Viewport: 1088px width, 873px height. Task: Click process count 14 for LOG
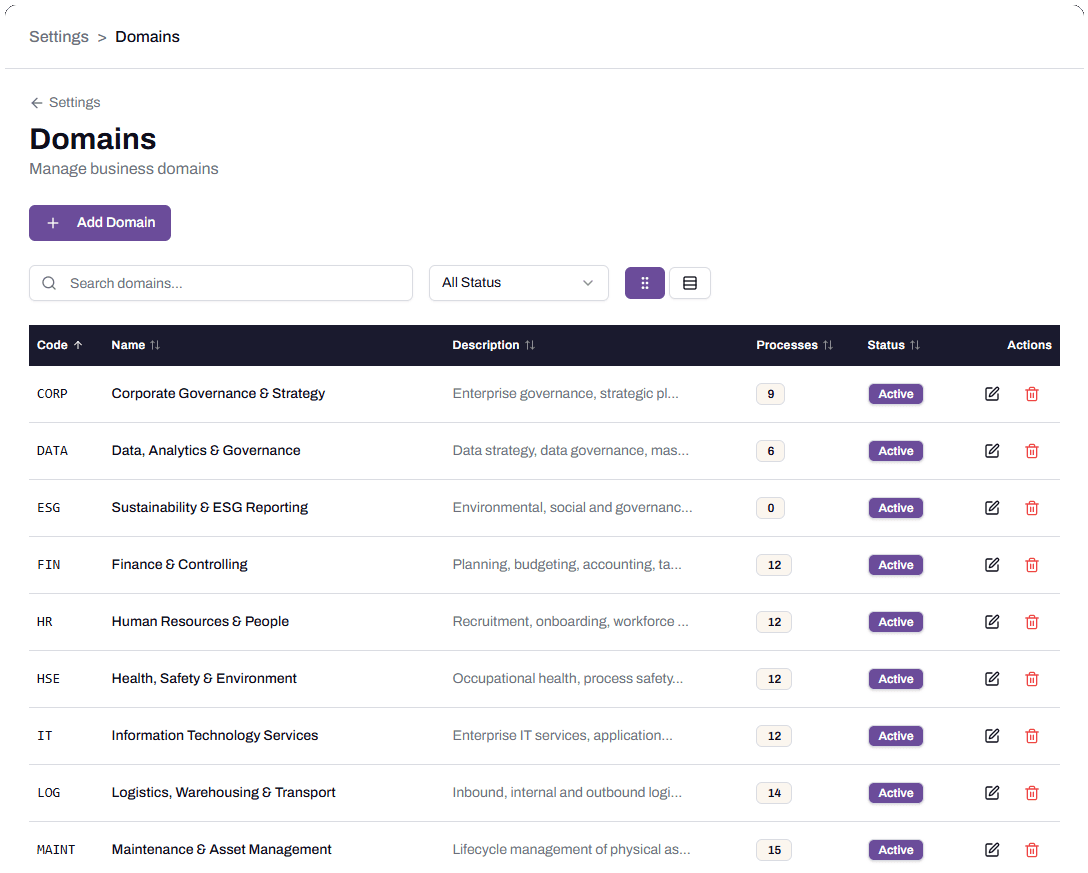[x=774, y=792]
